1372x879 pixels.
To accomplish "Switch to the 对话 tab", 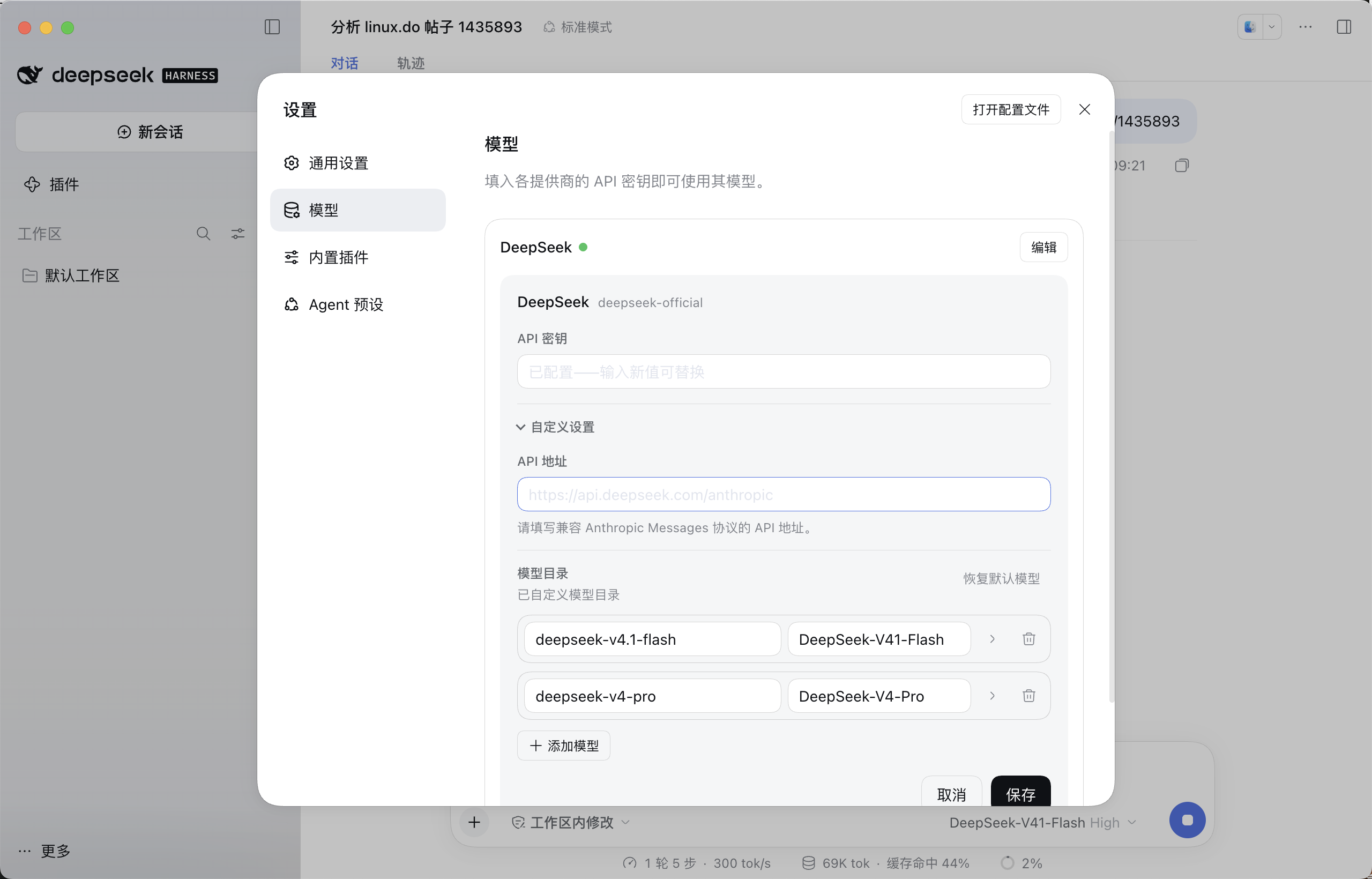I will click(344, 63).
